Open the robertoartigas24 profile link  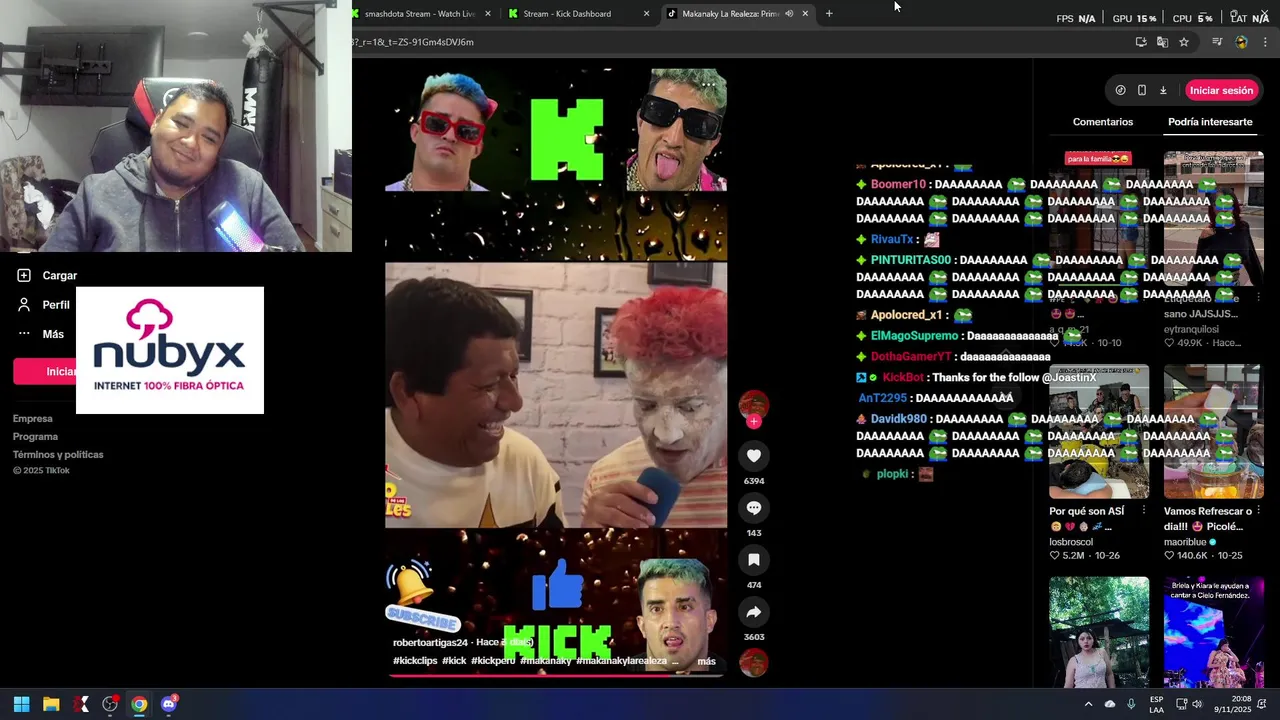click(430, 643)
